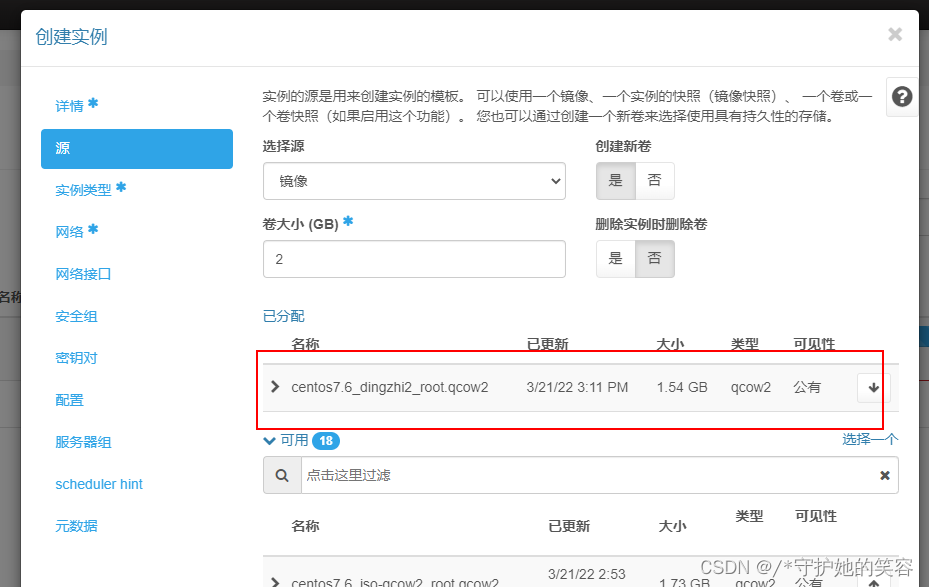Screen dimensions: 929x587
Task: Open the 网络接口 step
Action: click(83, 274)
